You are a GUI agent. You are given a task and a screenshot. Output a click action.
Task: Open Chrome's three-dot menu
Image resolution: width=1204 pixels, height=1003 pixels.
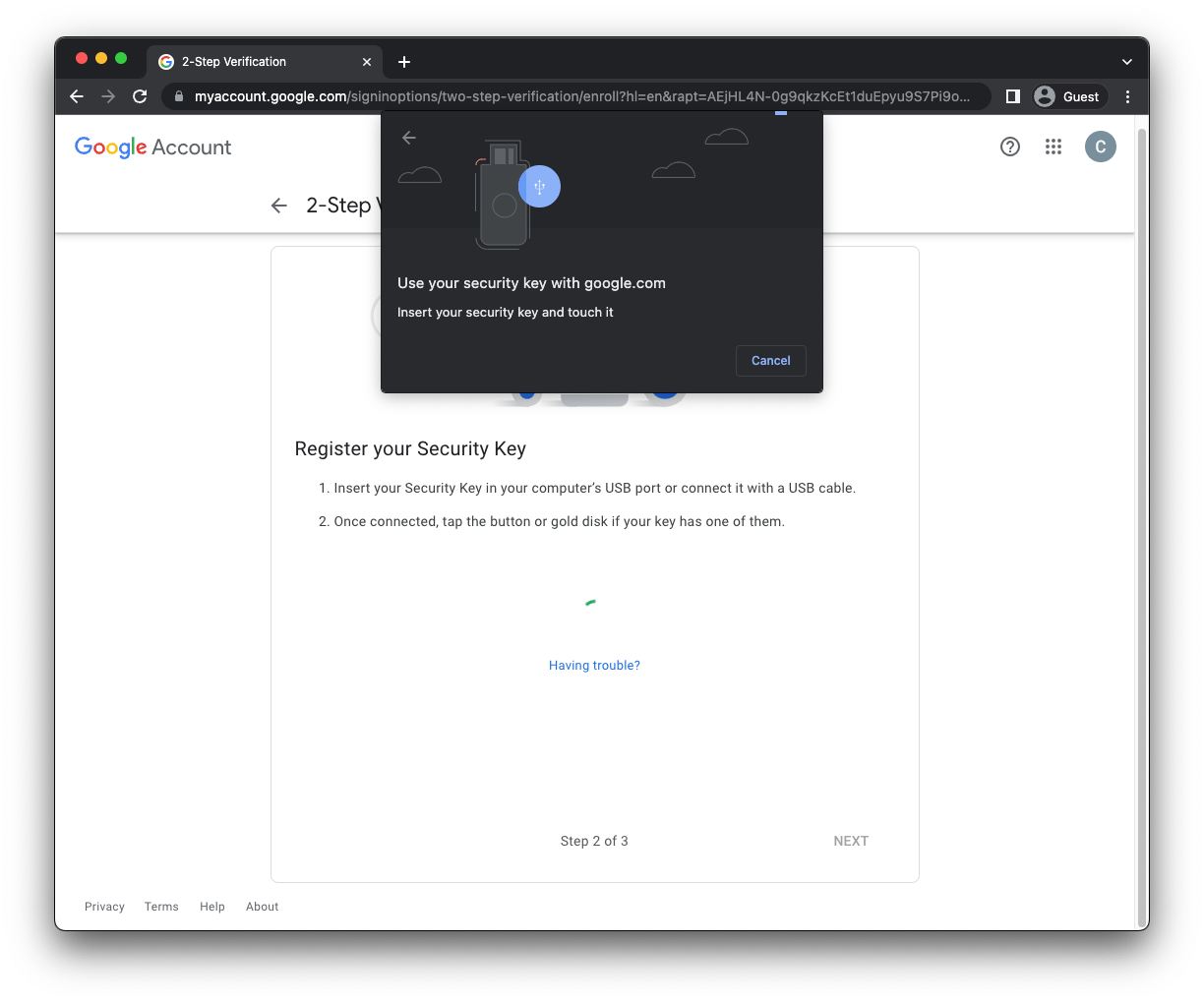coord(1127,96)
